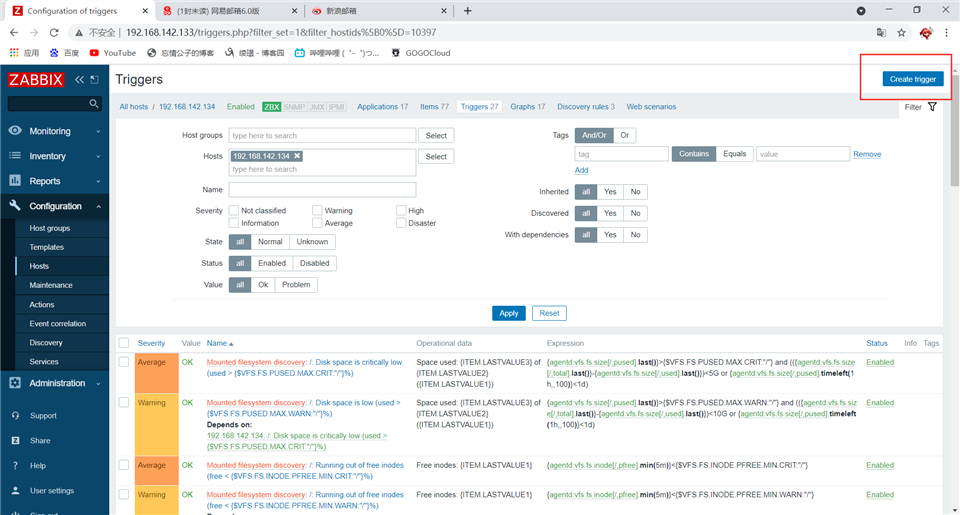Check the Warning severity checkbox in filter
The height and width of the screenshot is (515, 960).
tap(317, 210)
